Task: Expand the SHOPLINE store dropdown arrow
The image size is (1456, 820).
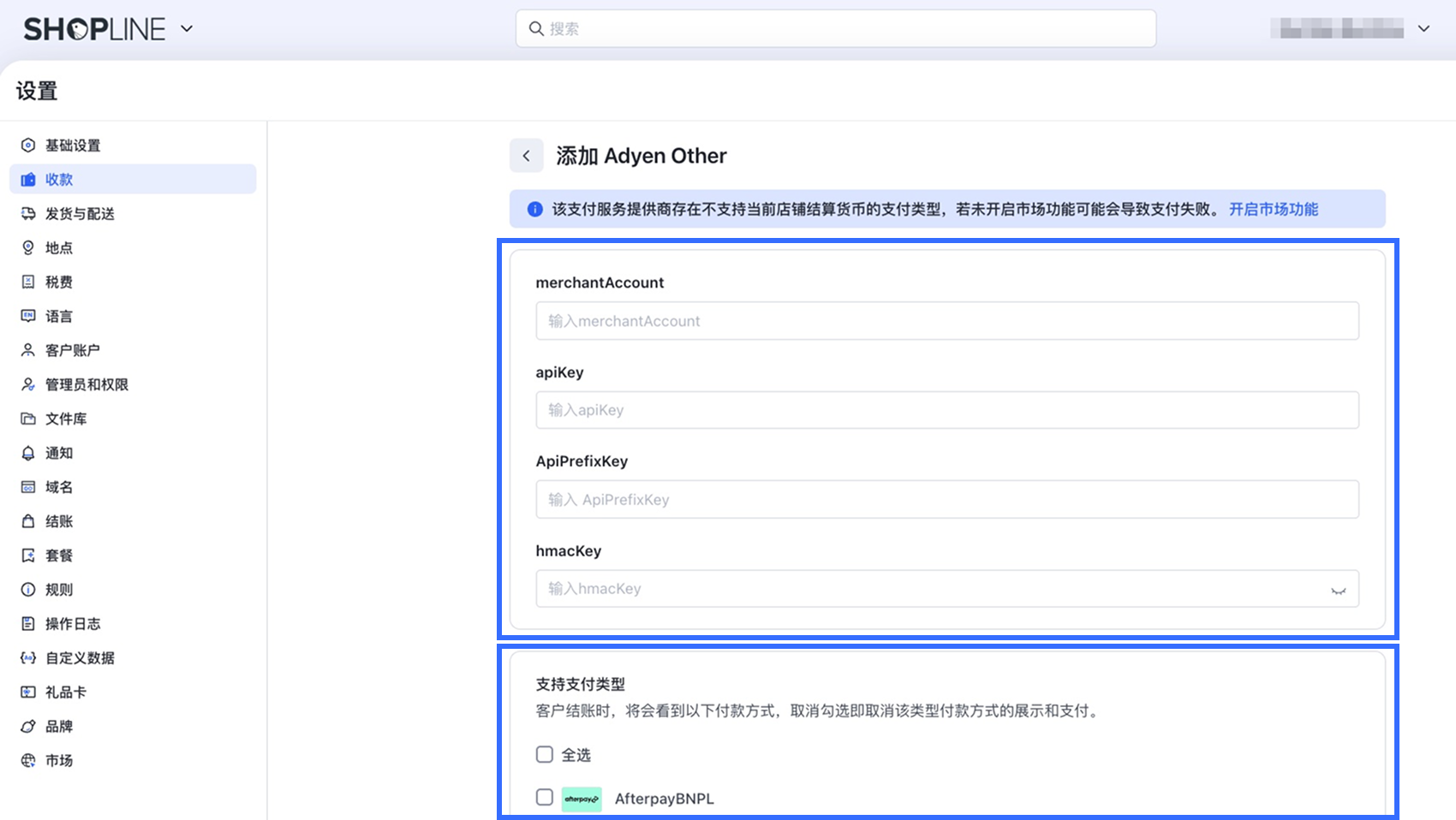Action: [x=187, y=29]
